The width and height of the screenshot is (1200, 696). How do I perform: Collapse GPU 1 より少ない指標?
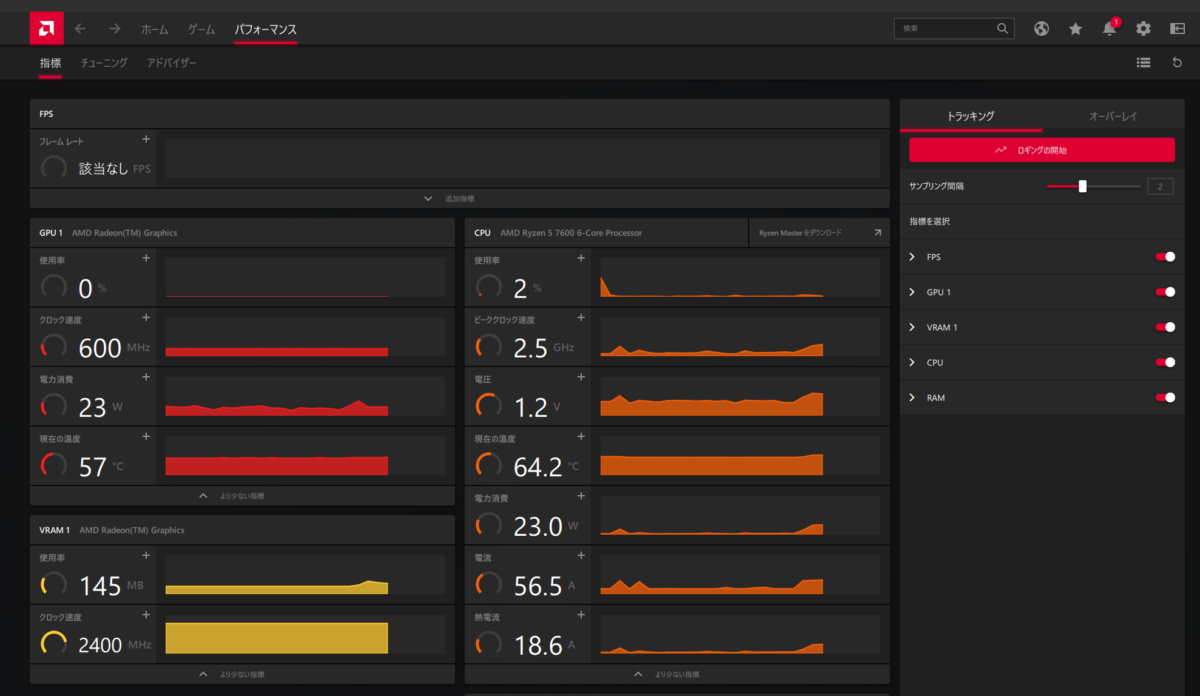click(x=242, y=495)
